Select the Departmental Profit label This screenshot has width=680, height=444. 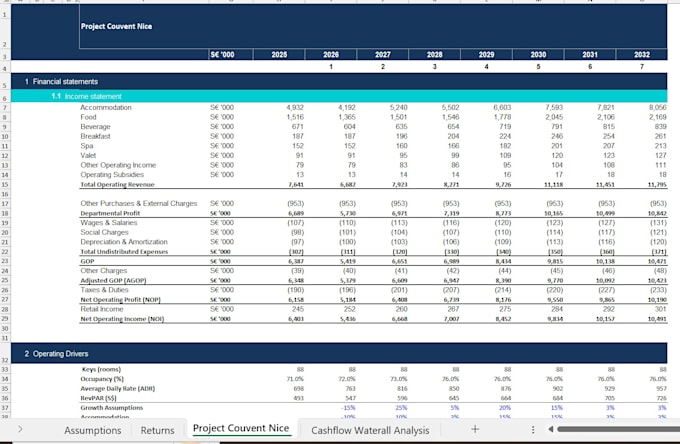[110, 213]
